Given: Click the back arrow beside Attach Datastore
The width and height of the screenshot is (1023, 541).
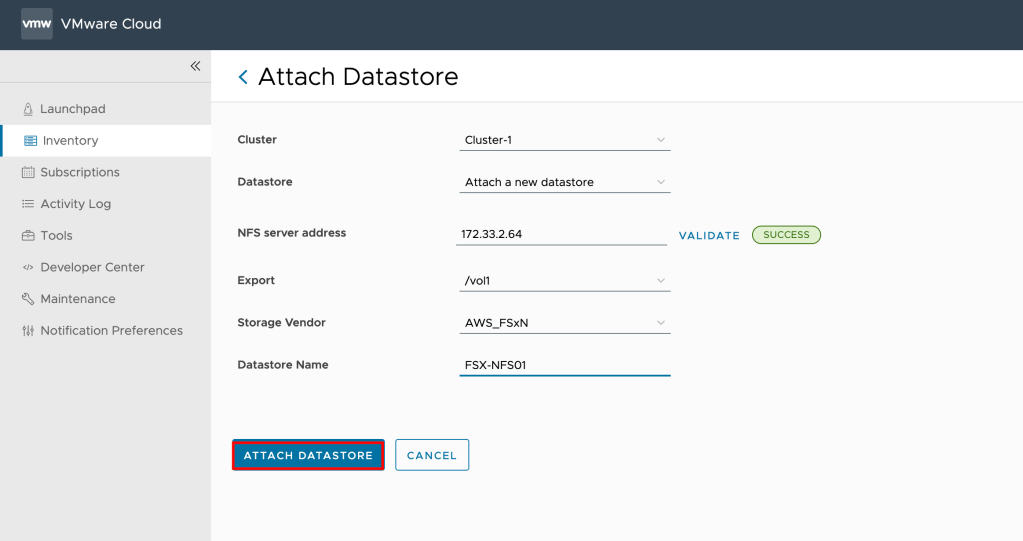Looking at the screenshot, I should 243,77.
